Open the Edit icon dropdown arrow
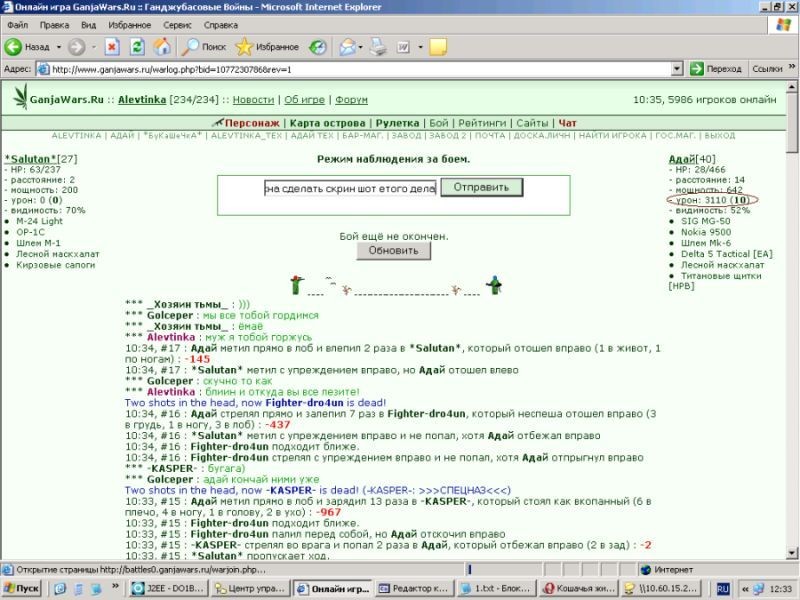 click(x=420, y=47)
